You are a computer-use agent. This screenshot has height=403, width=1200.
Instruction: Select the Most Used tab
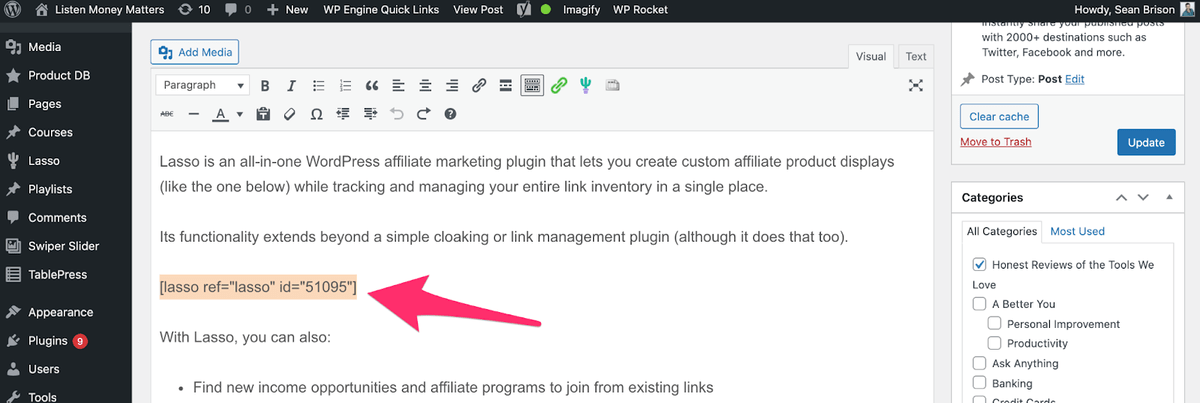[1077, 231]
